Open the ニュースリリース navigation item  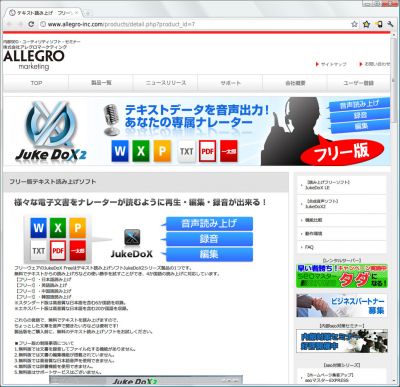click(166, 83)
